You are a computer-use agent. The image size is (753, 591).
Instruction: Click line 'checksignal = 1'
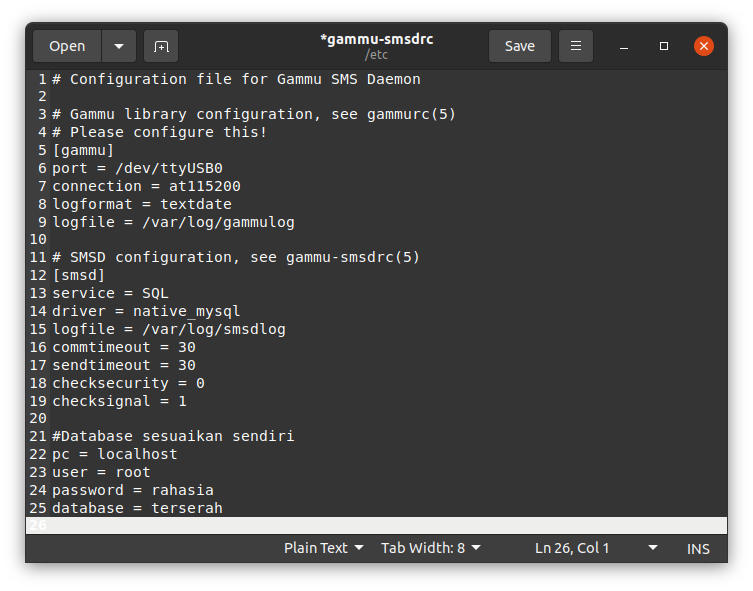click(x=119, y=401)
